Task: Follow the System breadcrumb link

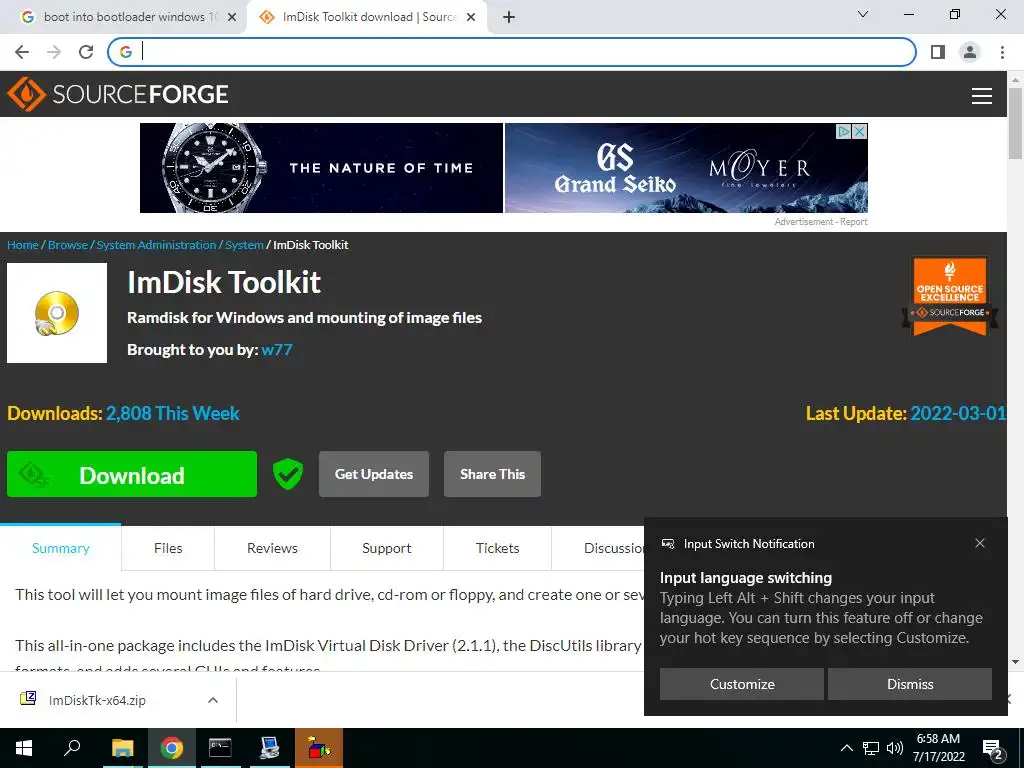Action: click(244, 245)
